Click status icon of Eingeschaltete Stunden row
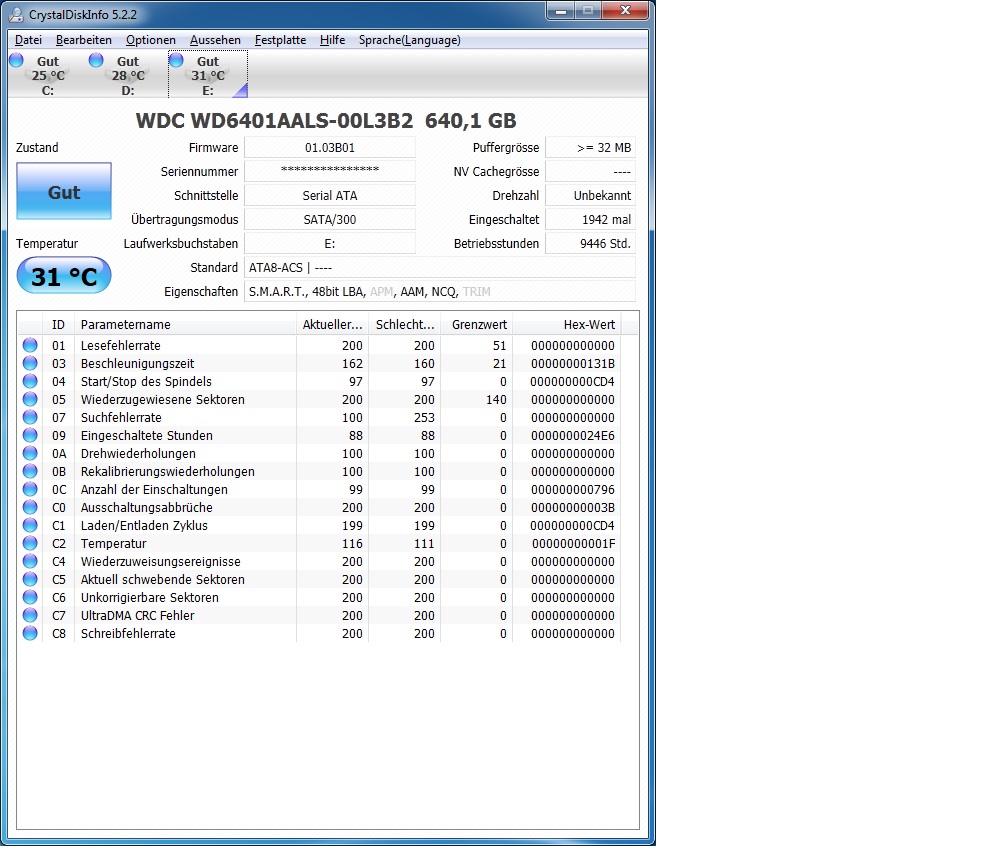 (x=30, y=435)
